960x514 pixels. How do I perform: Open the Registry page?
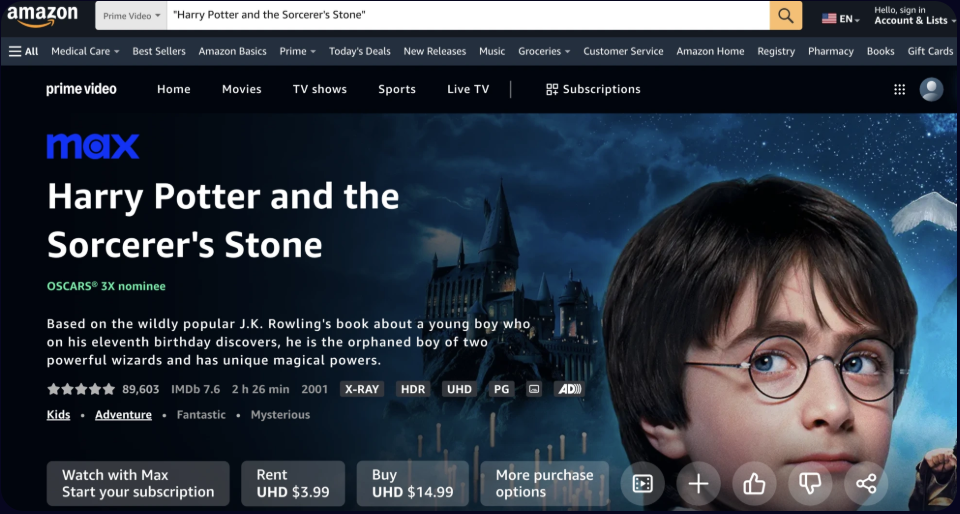pos(776,51)
